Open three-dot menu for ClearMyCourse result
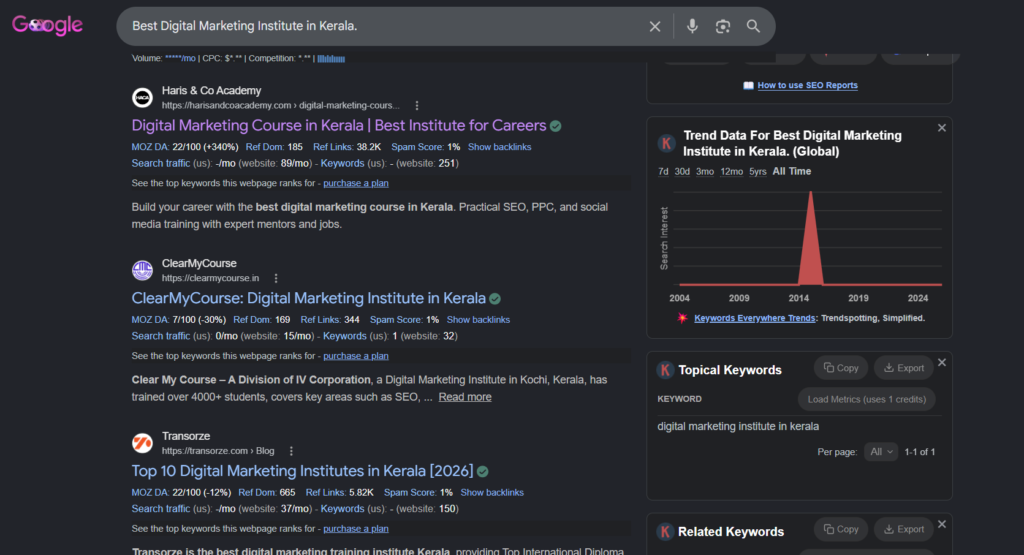1024x555 pixels. tap(276, 278)
